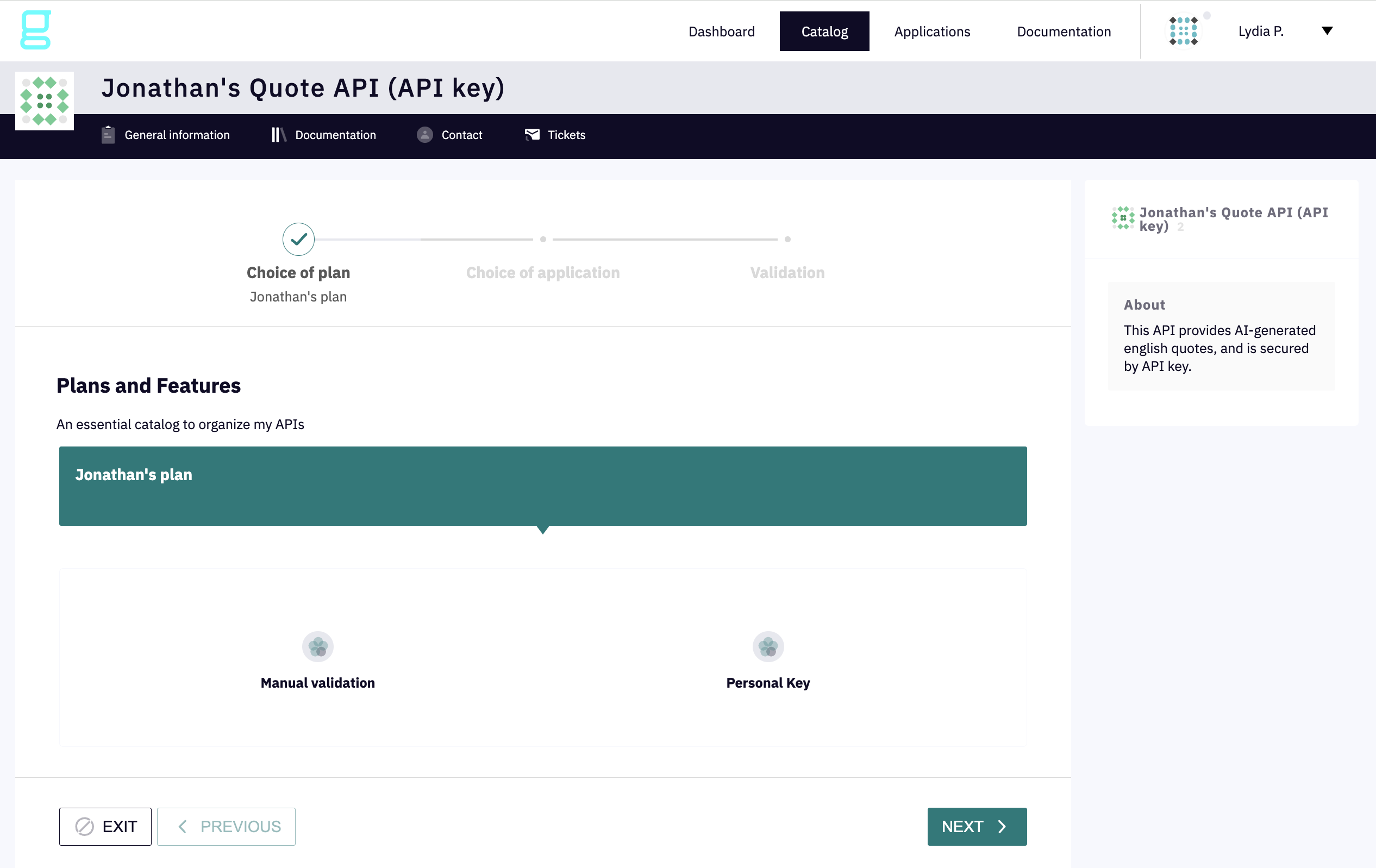Click the Personal Key feature icon
Viewport: 1376px width, 868px height.
[768, 646]
